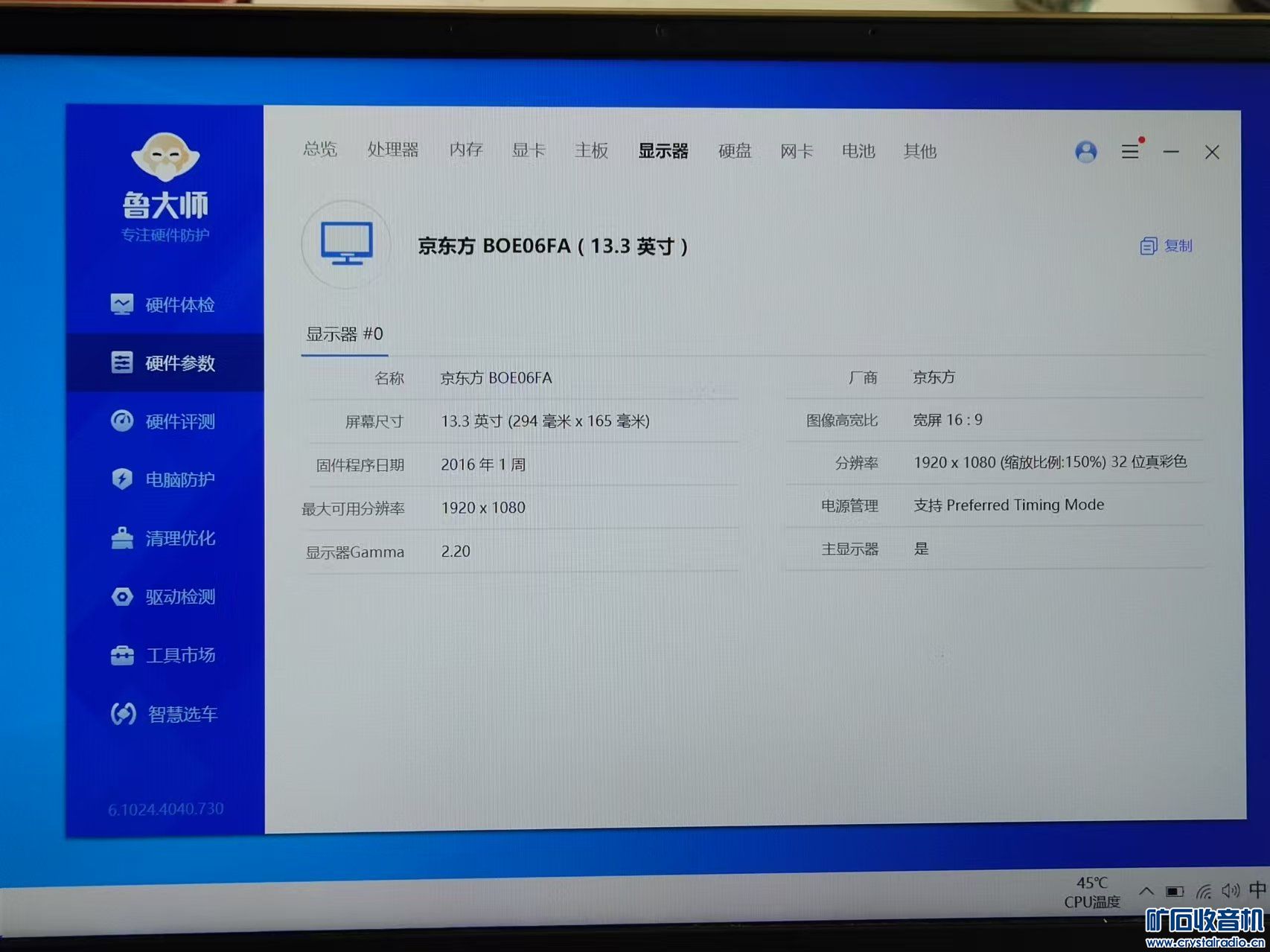Select the 显示器 tab
The image size is (1270, 952).
[x=663, y=151]
